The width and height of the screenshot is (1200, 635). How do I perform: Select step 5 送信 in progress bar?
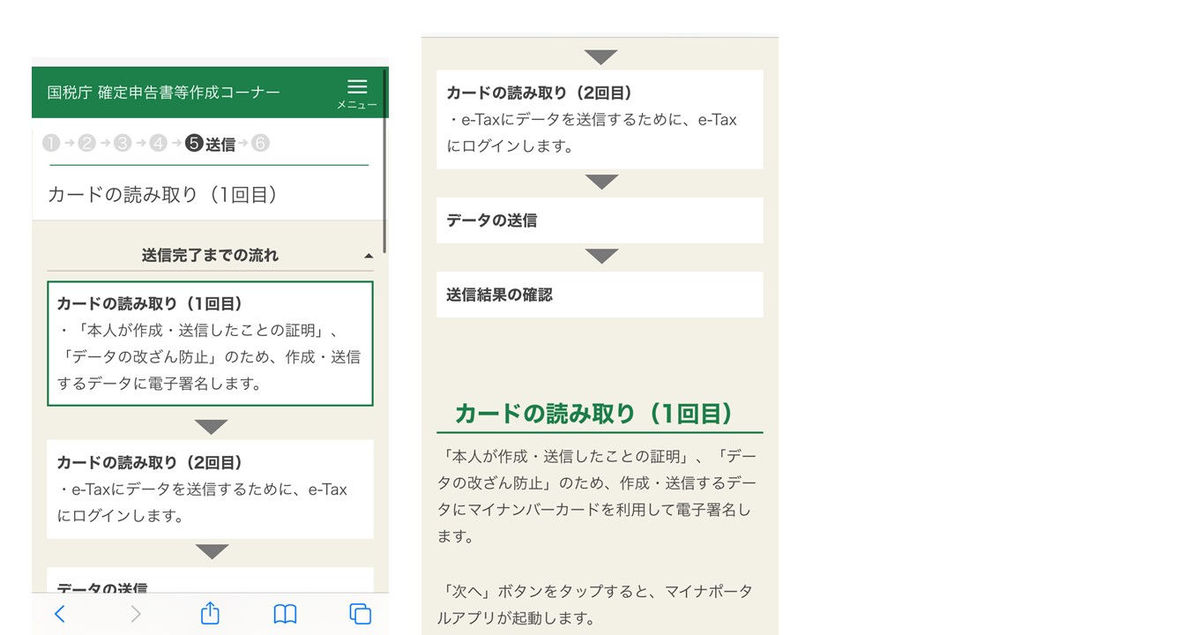[x=211, y=143]
